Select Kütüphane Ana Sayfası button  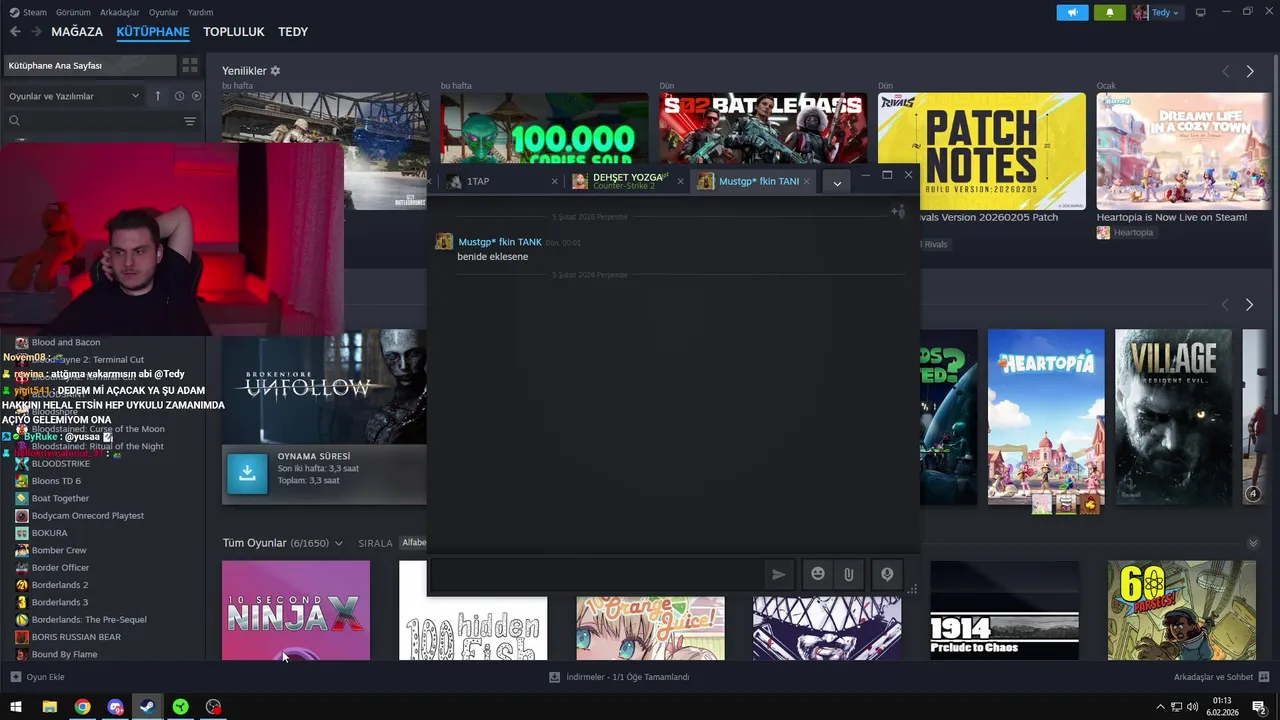pyautogui.click(x=89, y=65)
